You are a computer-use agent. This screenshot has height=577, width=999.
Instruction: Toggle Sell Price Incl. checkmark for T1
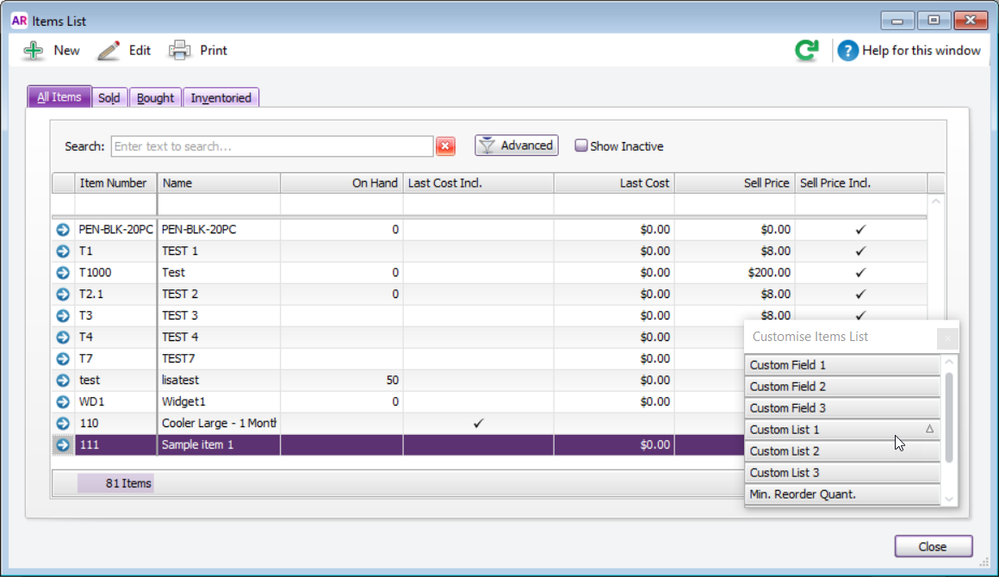click(x=860, y=252)
